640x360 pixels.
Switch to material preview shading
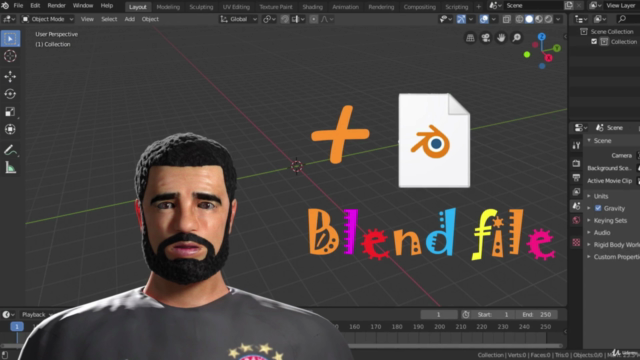[539, 19]
